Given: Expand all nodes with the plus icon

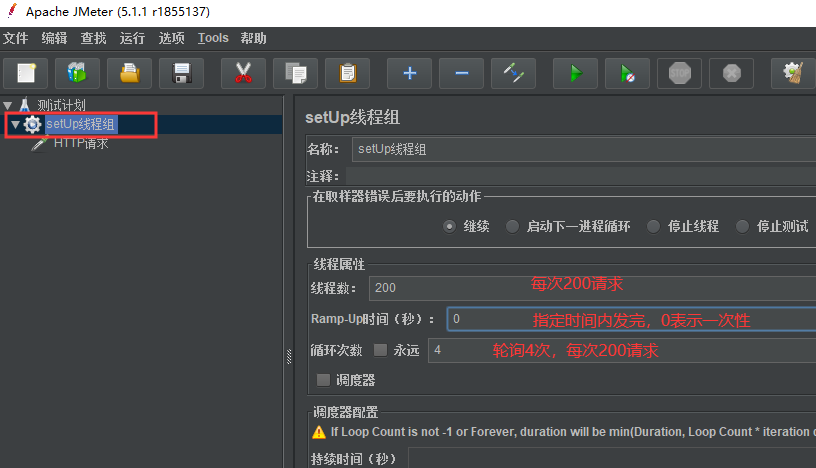Looking at the screenshot, I should click(410, 73).
